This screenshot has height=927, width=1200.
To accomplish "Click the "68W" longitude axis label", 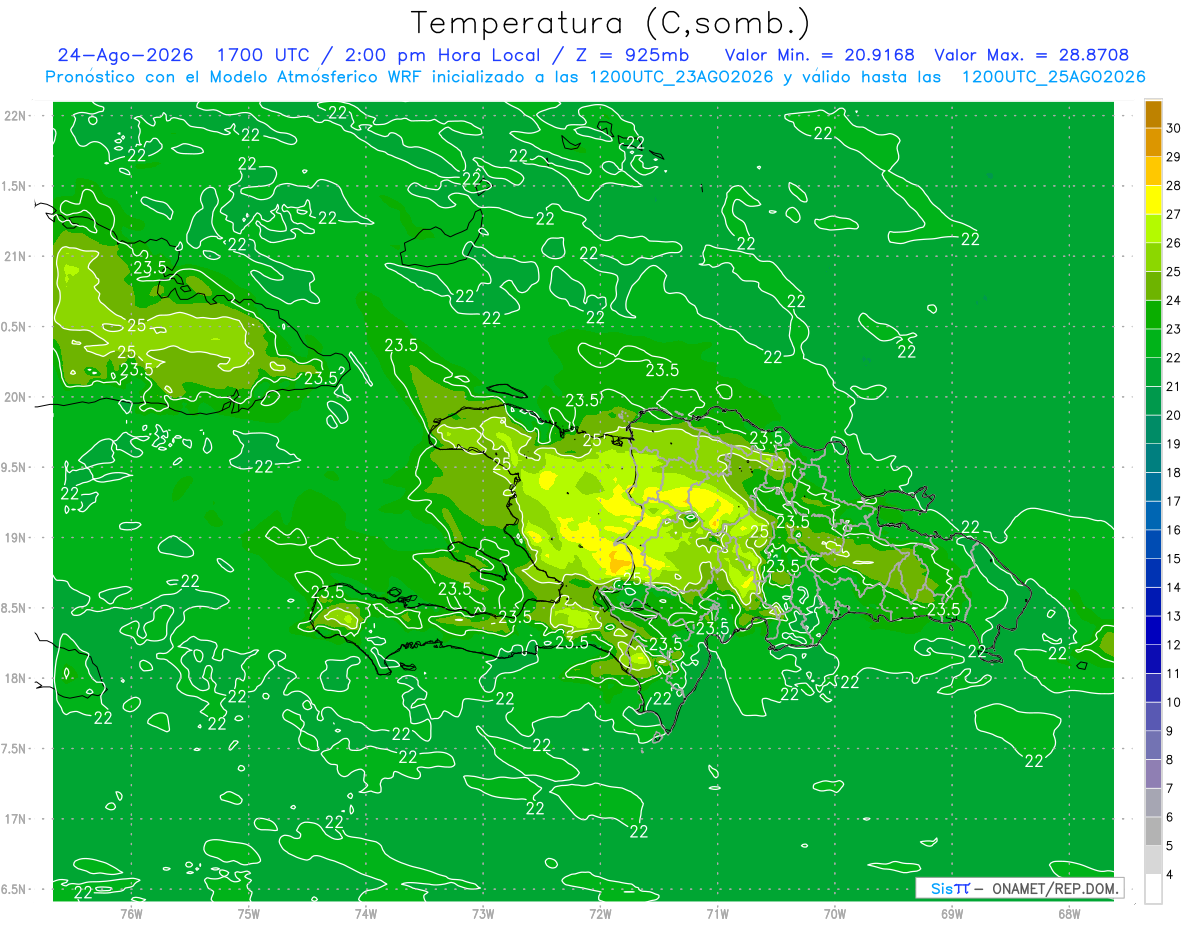I will 1068,913.
